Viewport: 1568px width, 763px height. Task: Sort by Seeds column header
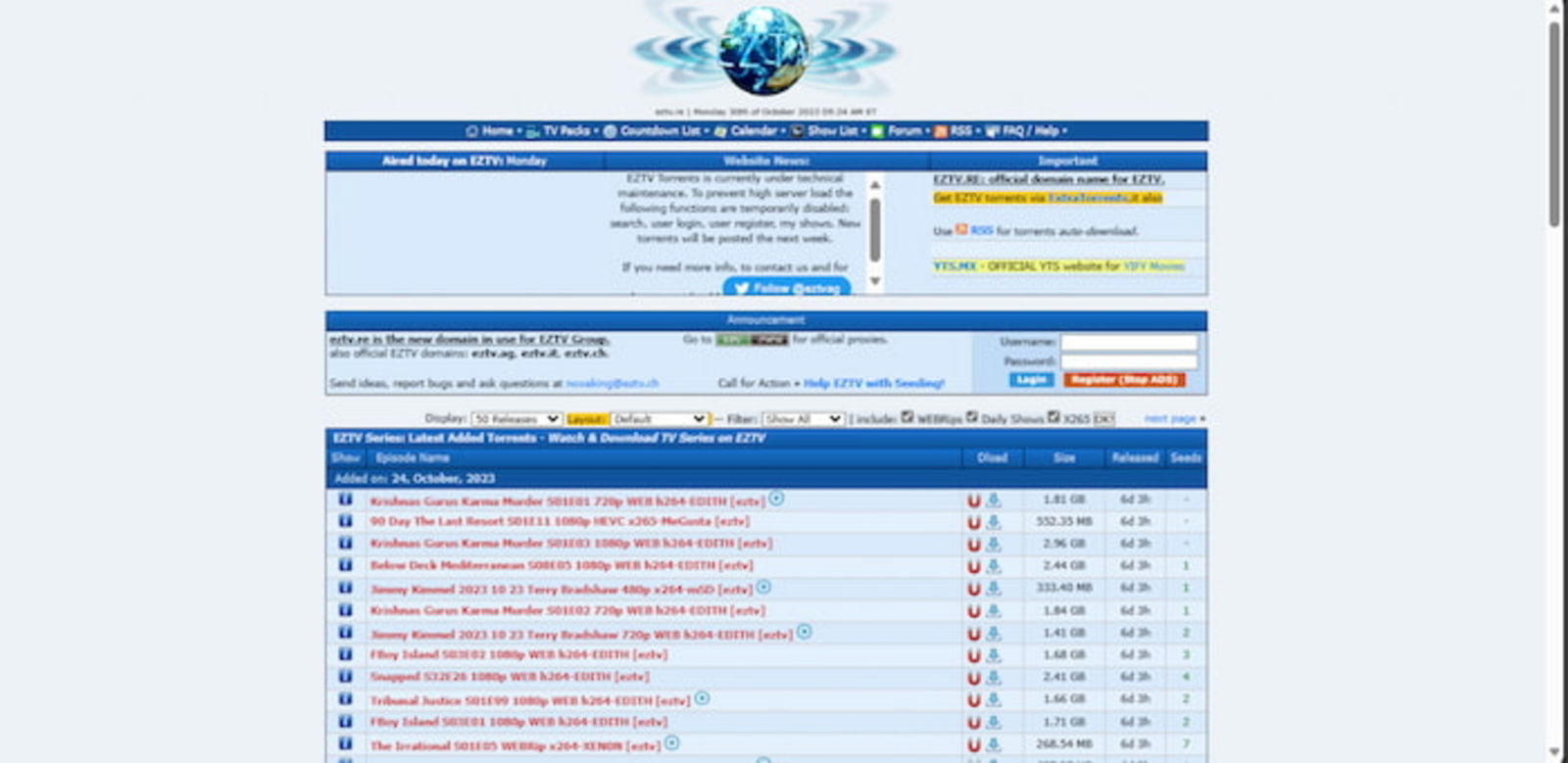pyautogui.click(x=1186, y=457)
